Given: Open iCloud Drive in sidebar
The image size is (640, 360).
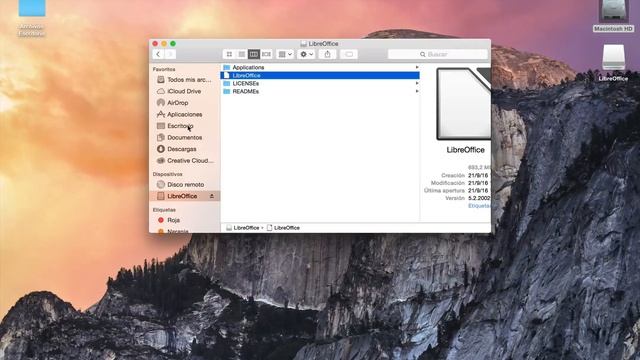Looking at the screenshot, I should click(184, 91).
